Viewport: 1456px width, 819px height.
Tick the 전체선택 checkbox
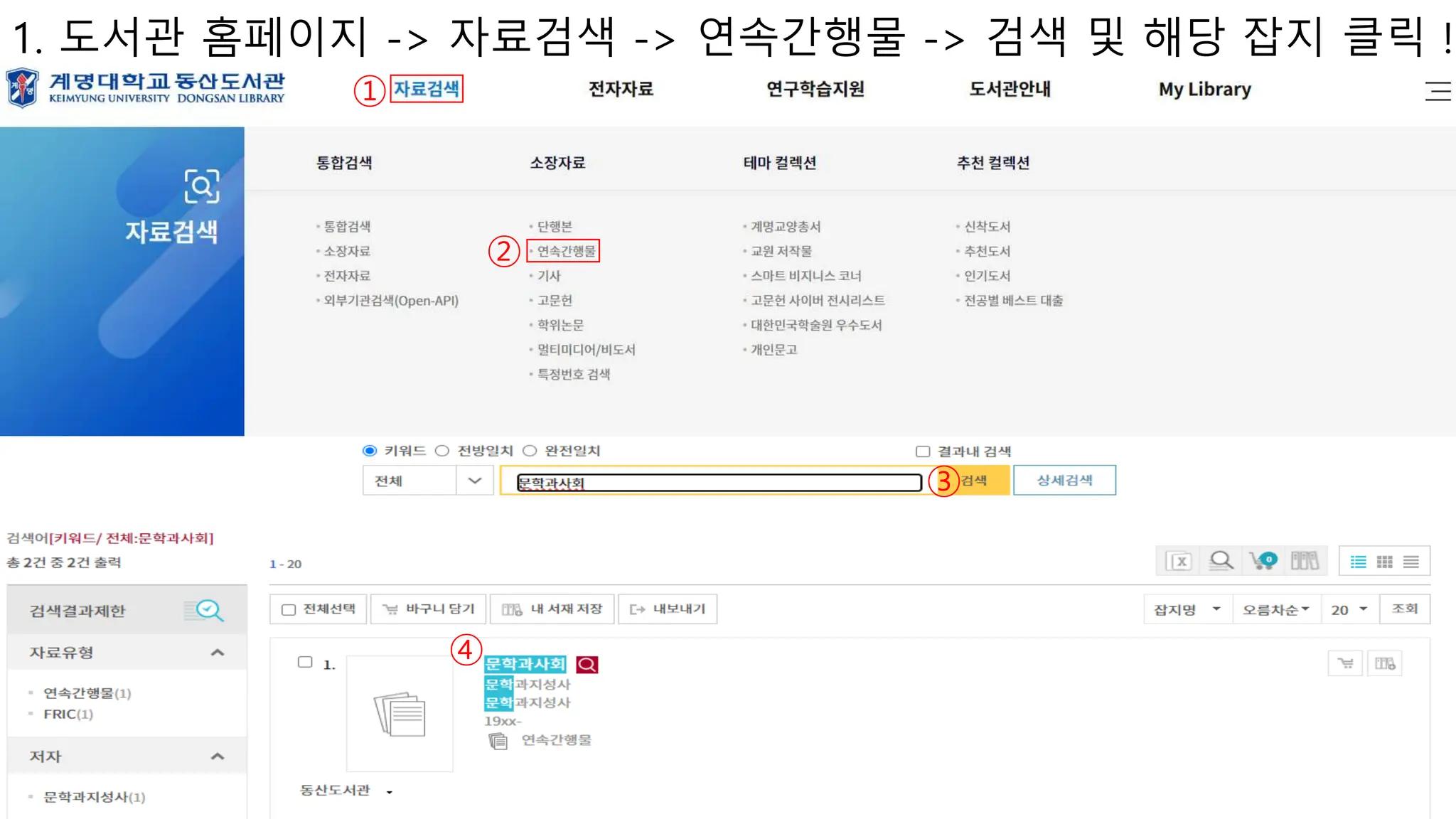(x=289, y=610)
